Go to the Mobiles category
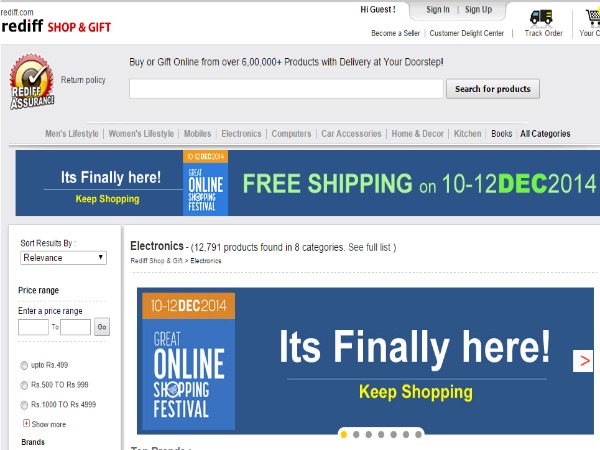 coord(197,134)
